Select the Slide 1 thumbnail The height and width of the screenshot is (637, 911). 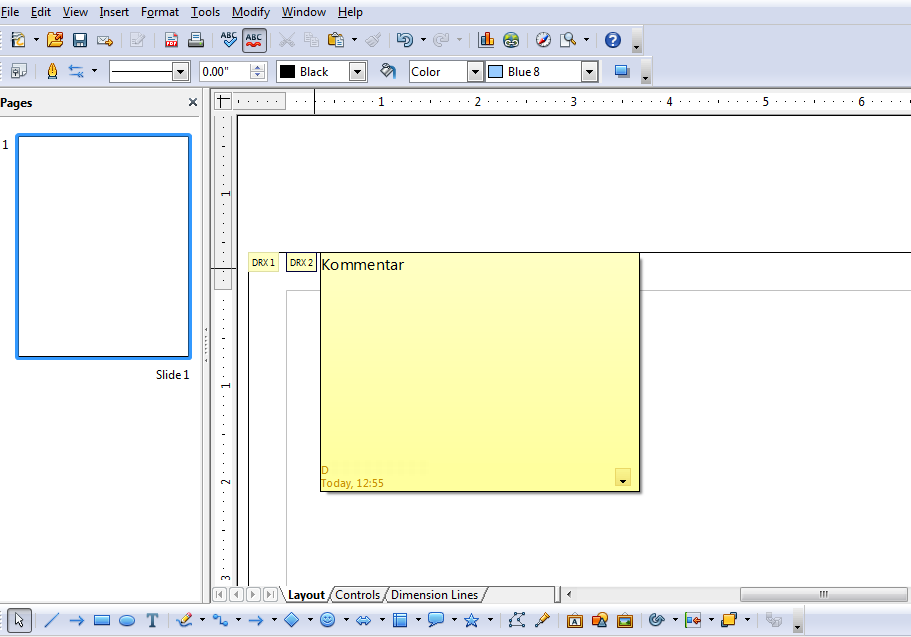coord(103,246)
